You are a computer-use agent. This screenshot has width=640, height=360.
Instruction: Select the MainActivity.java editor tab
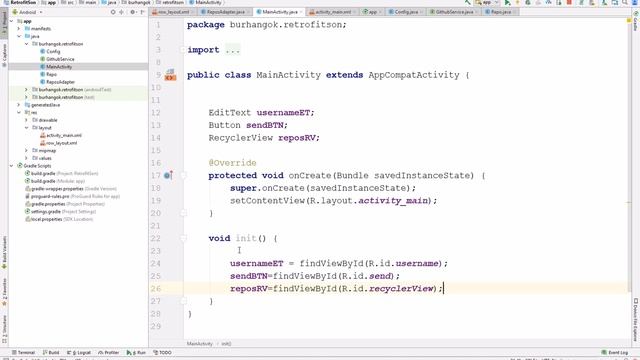(280, 12)
